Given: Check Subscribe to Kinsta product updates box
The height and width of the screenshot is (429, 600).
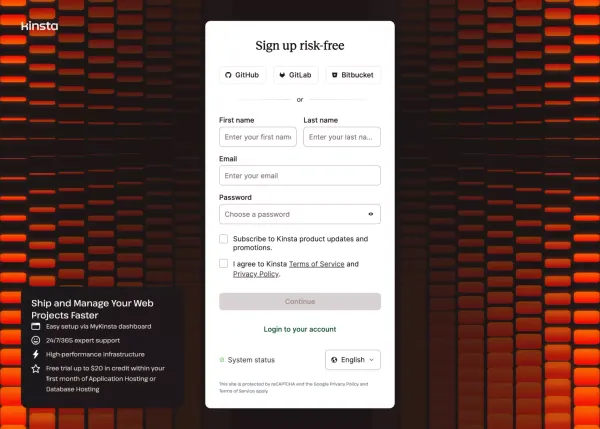Looking at the screenshot, I should click(223, 239).
